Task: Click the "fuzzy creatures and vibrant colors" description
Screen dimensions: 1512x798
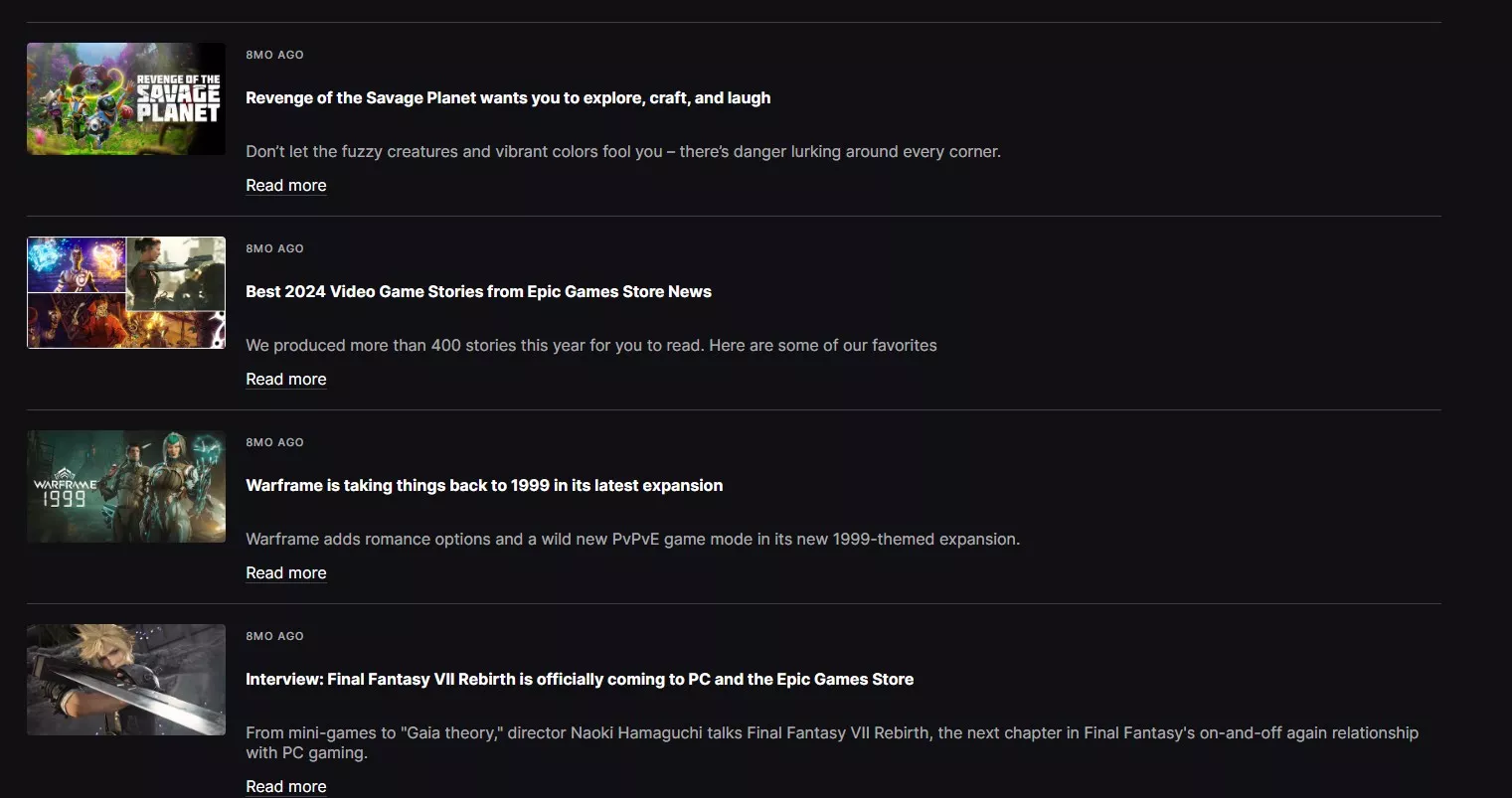Action: click(623, 152)
